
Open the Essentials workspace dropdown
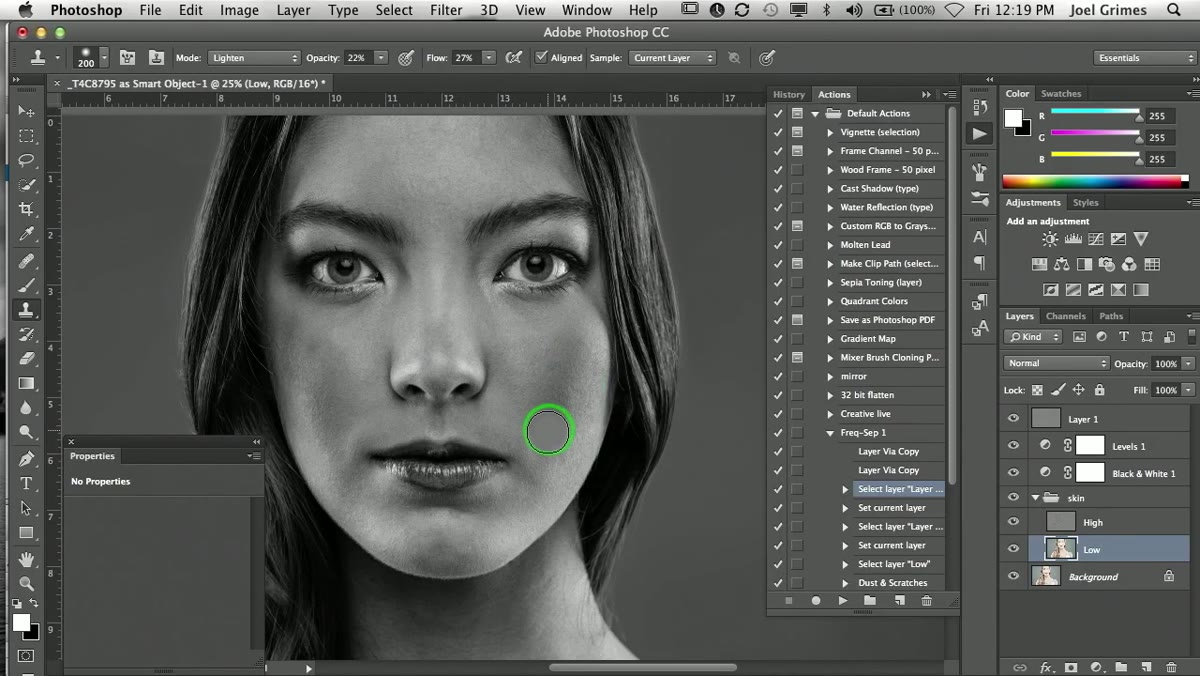pos(1144,58)
